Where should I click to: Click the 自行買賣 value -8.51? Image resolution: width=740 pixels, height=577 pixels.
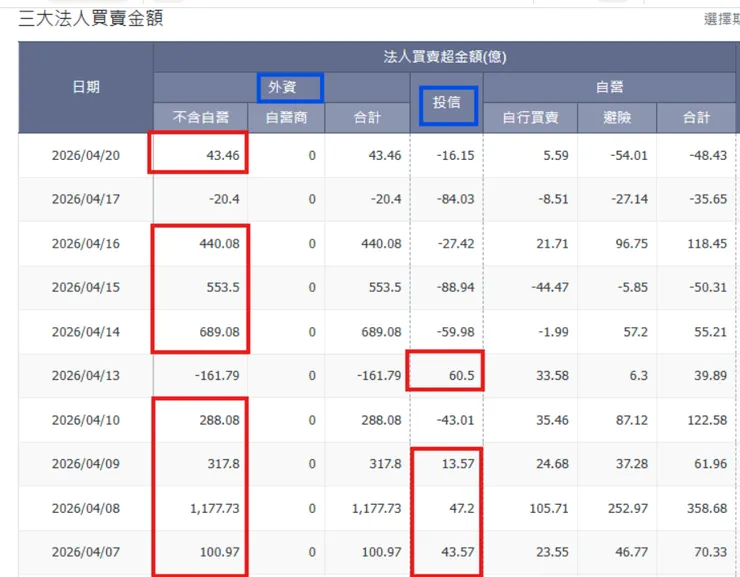tap(554, 199)
